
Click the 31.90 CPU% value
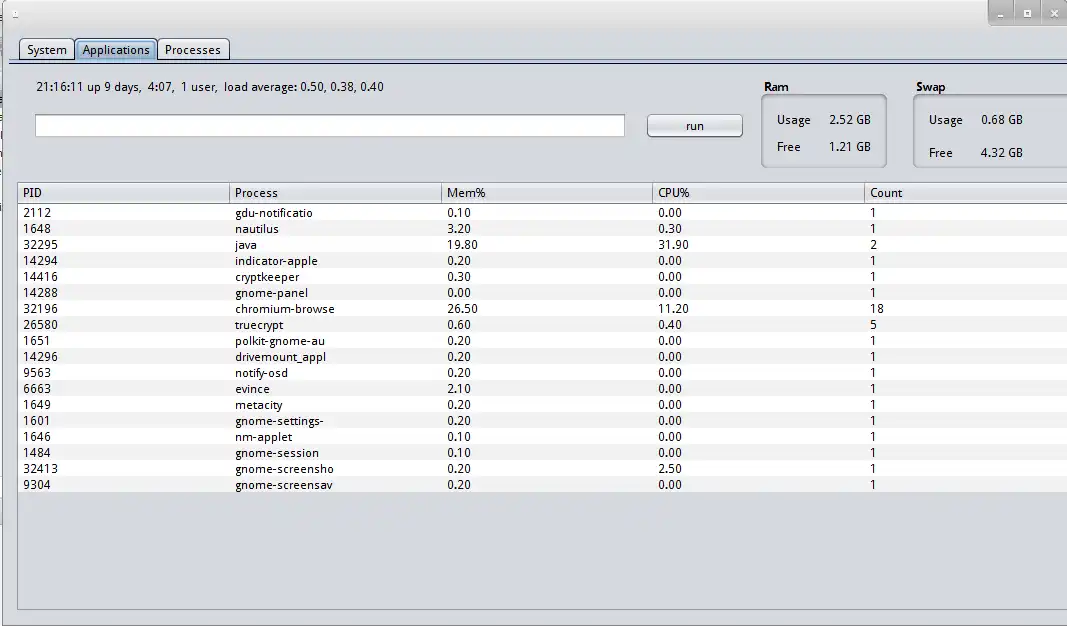pos(673,245)
